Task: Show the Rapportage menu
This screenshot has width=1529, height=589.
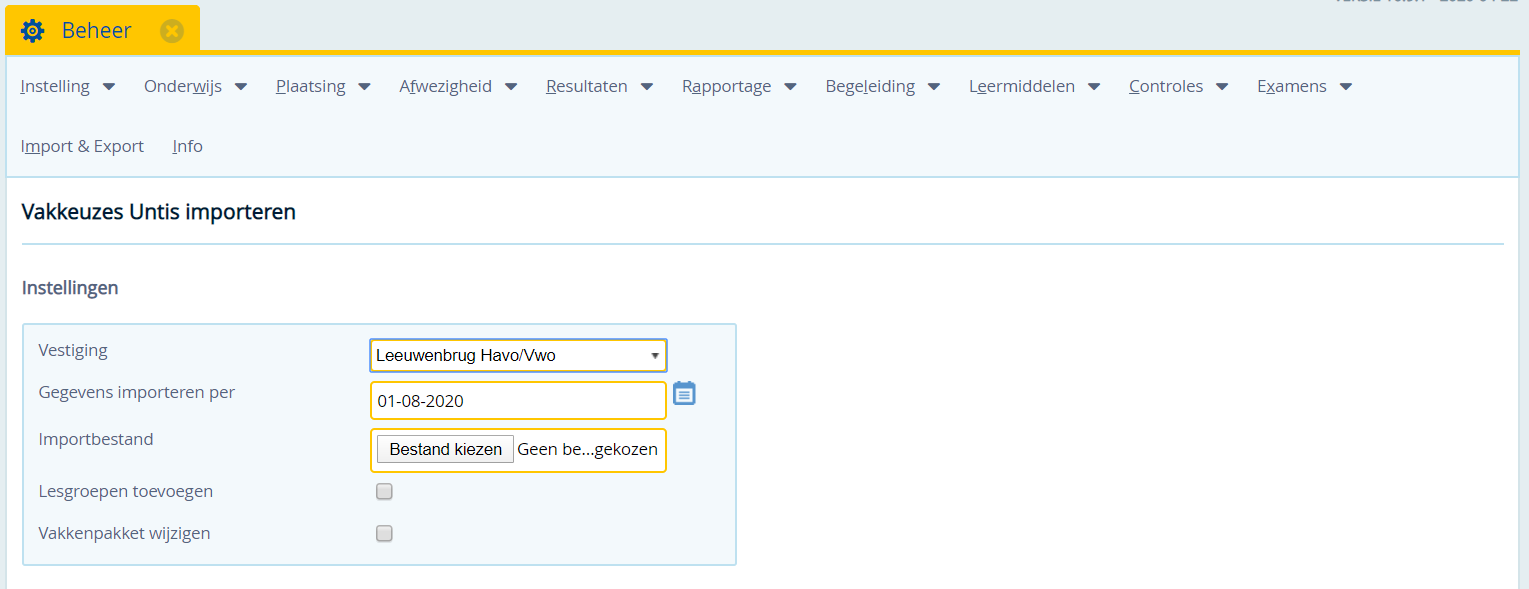Action: [x=740, y=86]
